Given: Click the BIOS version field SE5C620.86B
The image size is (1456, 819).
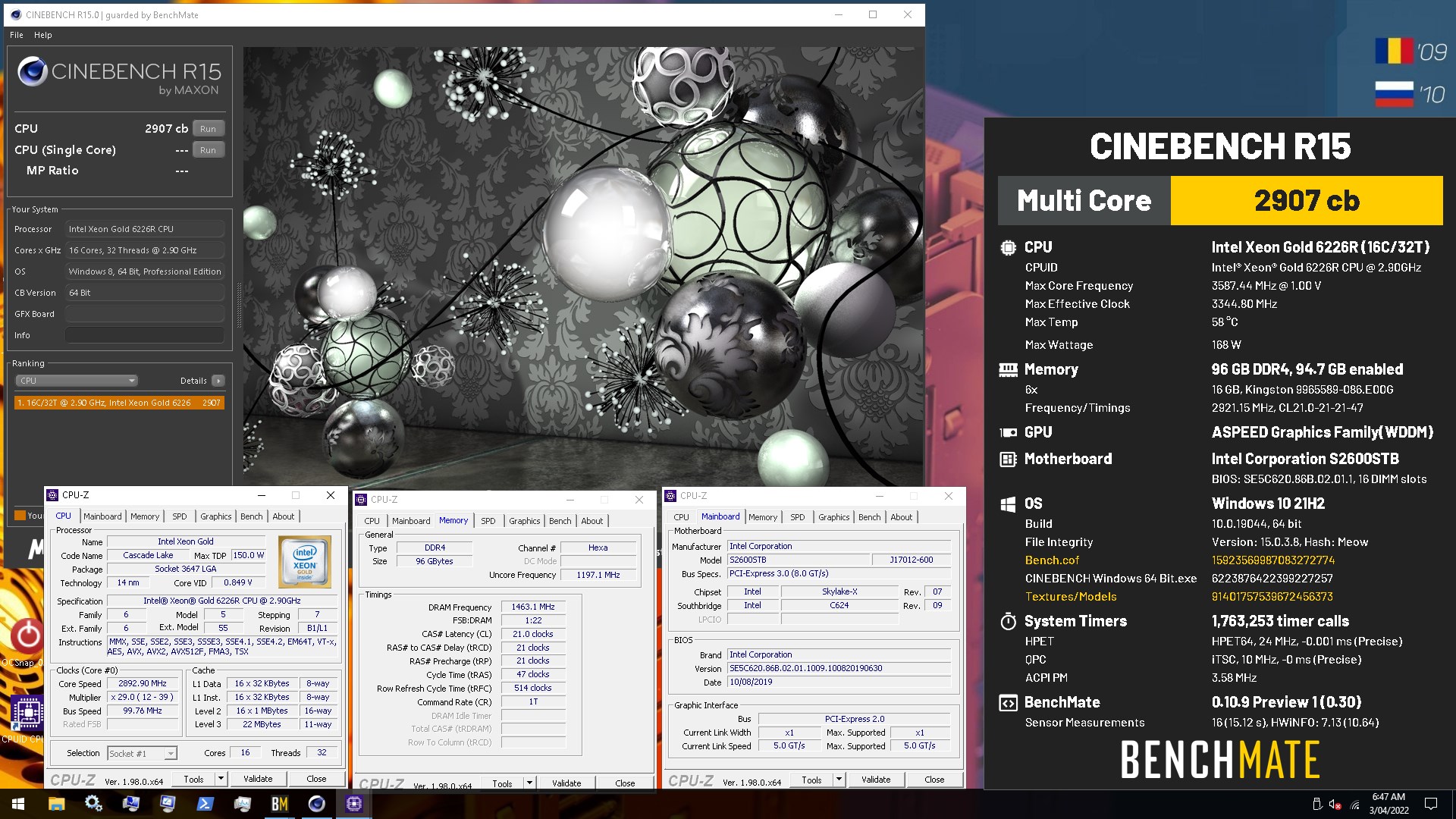Looking at the screenshot, I should (839, 668).
